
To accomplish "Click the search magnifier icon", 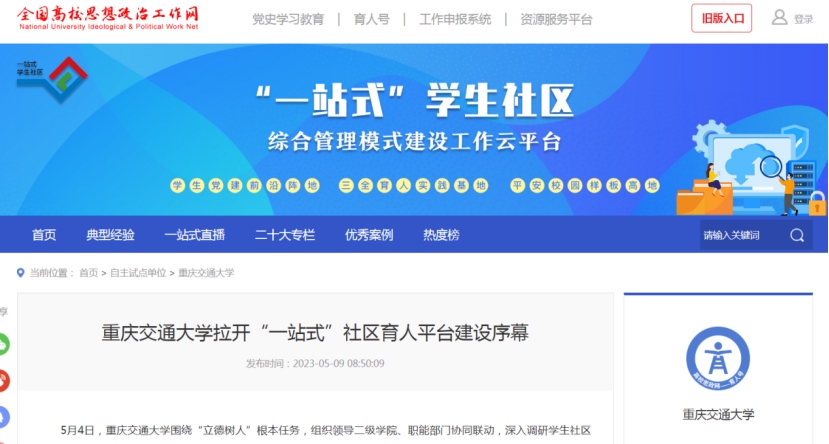I will click(797, 235).
